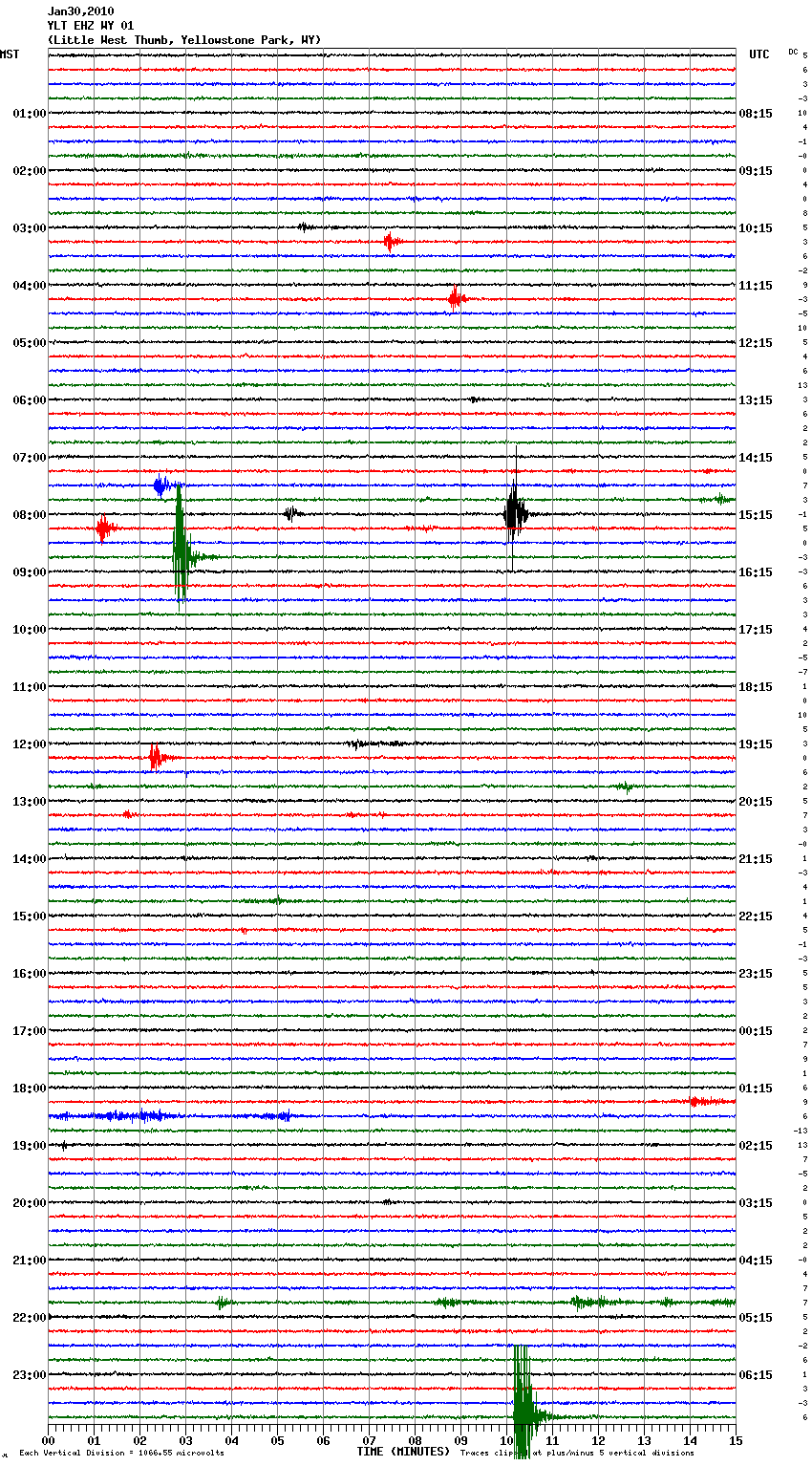Click the date label Jan30,2010
This screenshot has width=812, height=1466.
pos(80,11)
